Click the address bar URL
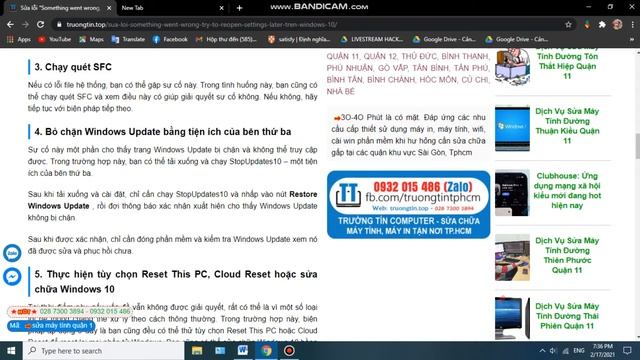The height and width of the screenshot is (360, 640). [202, 24]
